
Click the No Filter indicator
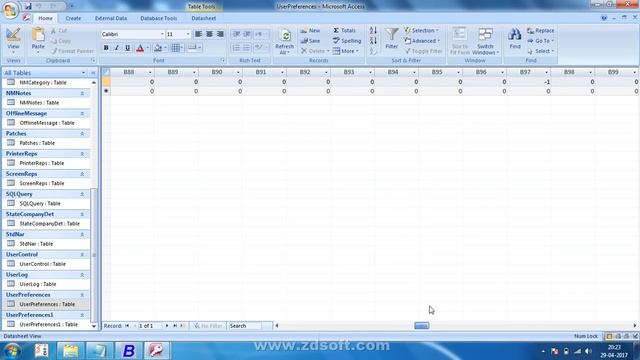(x=208, y=326)
